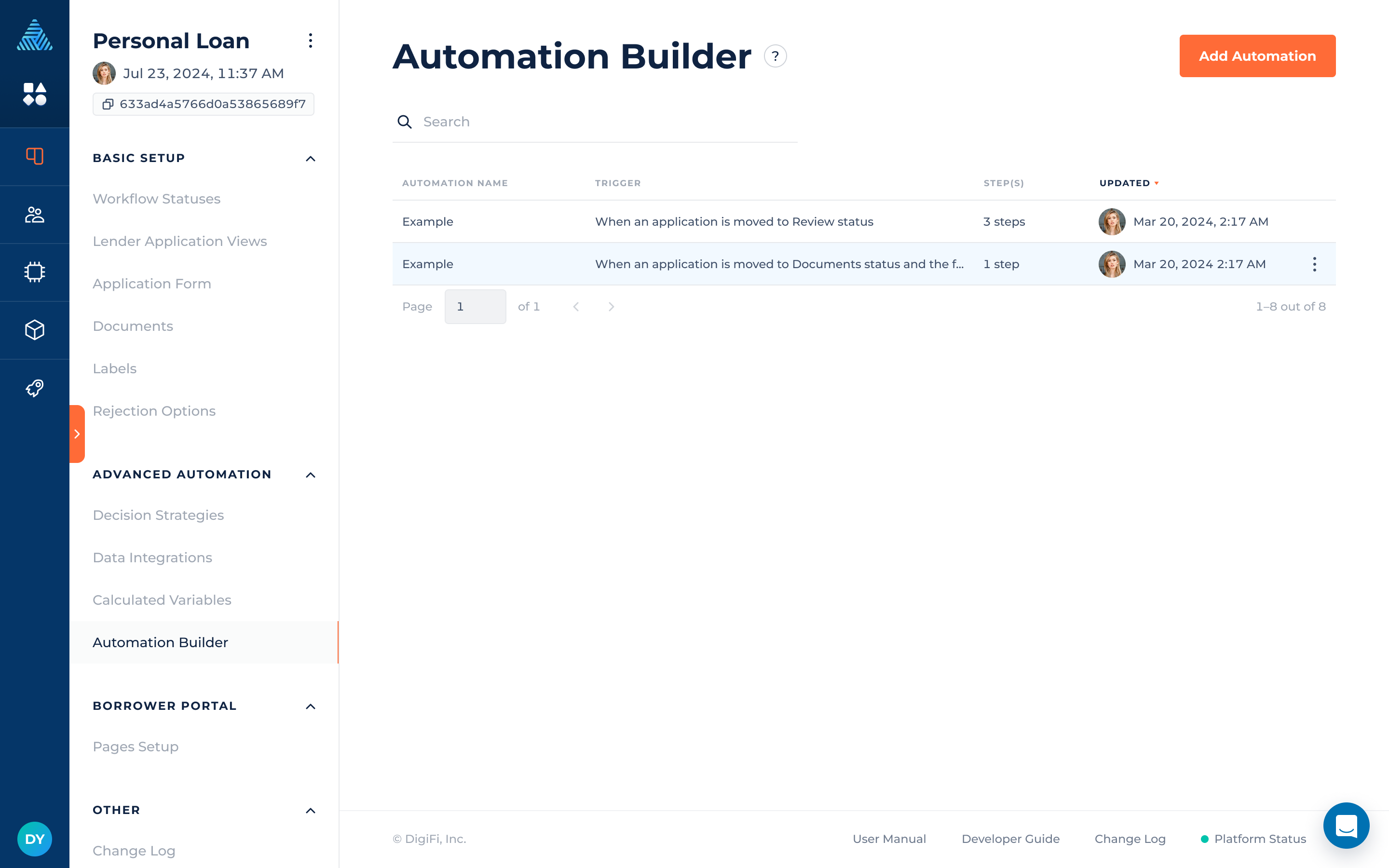The width and height of the screenshot is (1389, 868).
Task: Toggle the Other section open or closed
Action: pyautogui.click(x=311, y=810)
